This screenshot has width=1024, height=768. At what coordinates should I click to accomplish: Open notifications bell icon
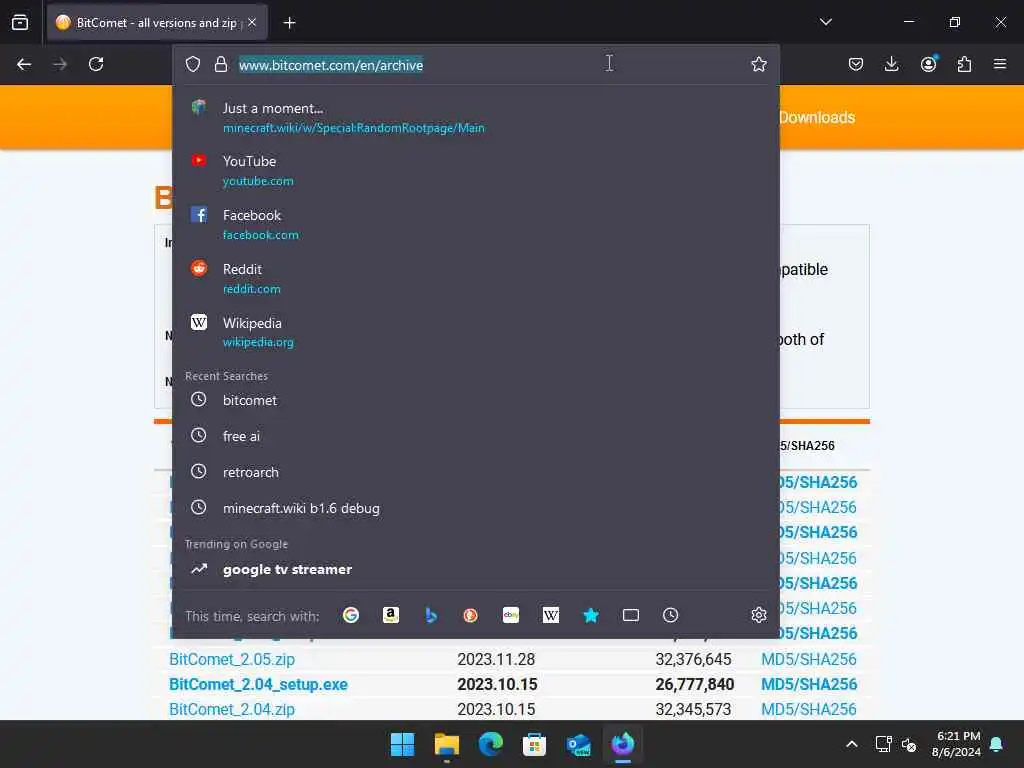[997, 744]
